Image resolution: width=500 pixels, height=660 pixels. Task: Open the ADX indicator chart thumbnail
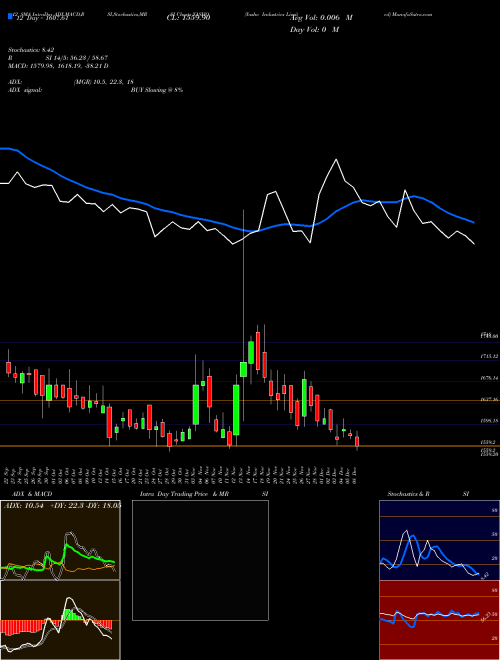60,540
